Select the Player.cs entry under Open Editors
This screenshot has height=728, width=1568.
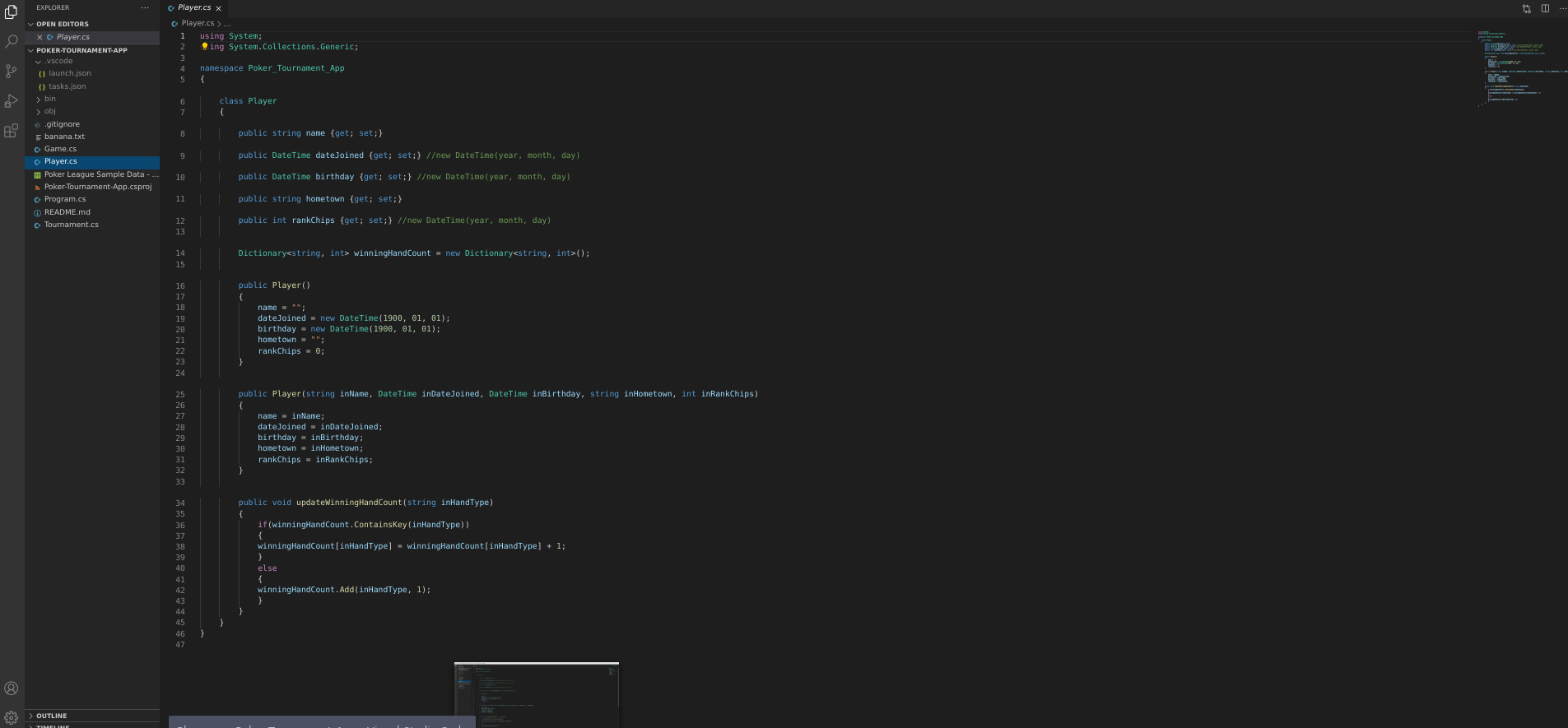[x=92, y=37]
